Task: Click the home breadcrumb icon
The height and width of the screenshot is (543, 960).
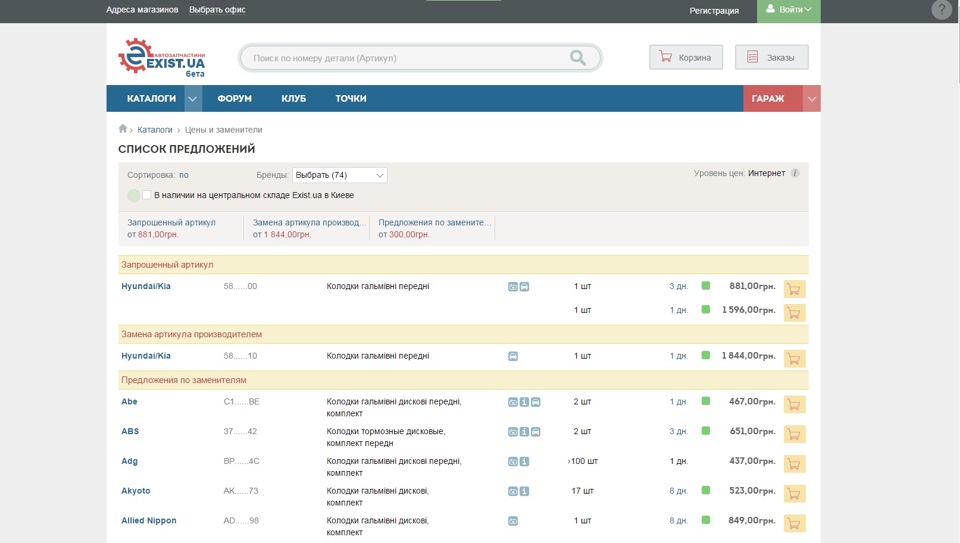Action: coord(122,129)
